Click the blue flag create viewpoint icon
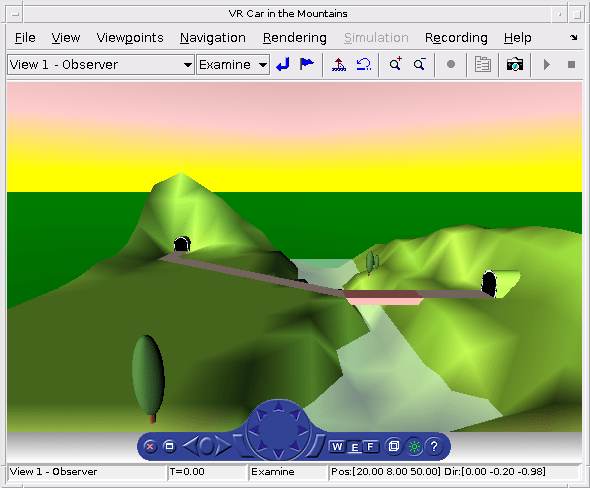Screen dimensions: 590x488 pos(307,64)
